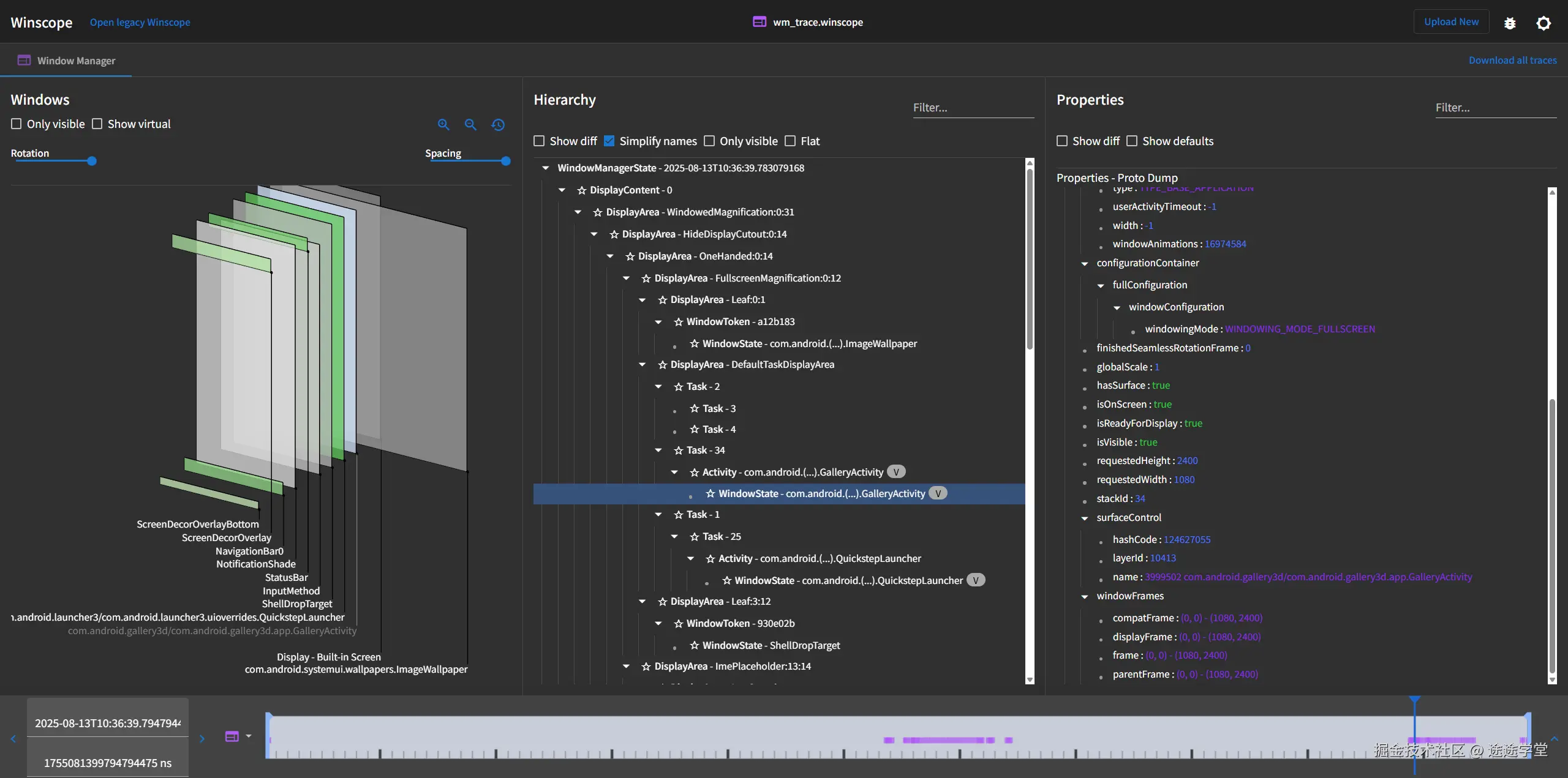Collapse the DefaultTaskDisplayArea node
The width and height of the screenshot is (1568, 778).
pos(642,365)
